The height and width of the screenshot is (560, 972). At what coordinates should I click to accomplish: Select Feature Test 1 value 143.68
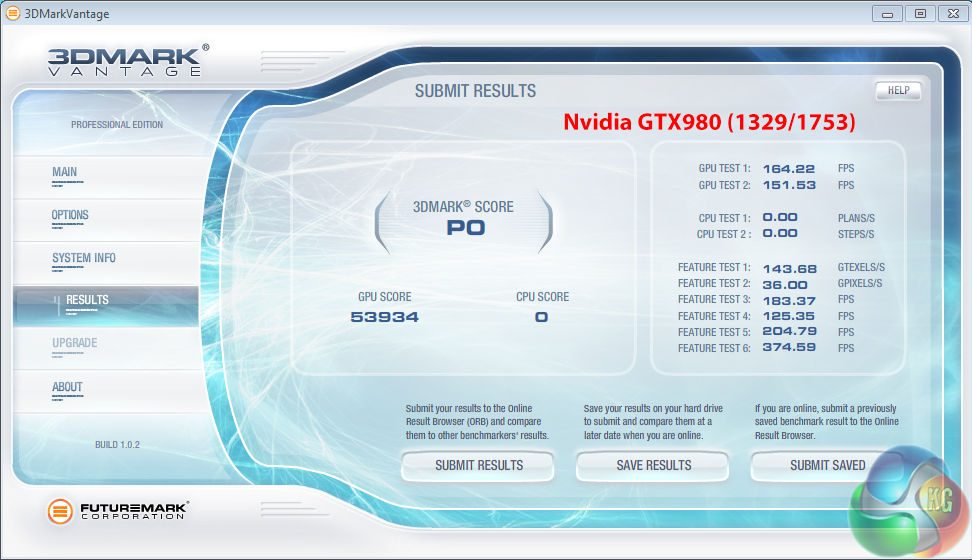tap(789, 269)
